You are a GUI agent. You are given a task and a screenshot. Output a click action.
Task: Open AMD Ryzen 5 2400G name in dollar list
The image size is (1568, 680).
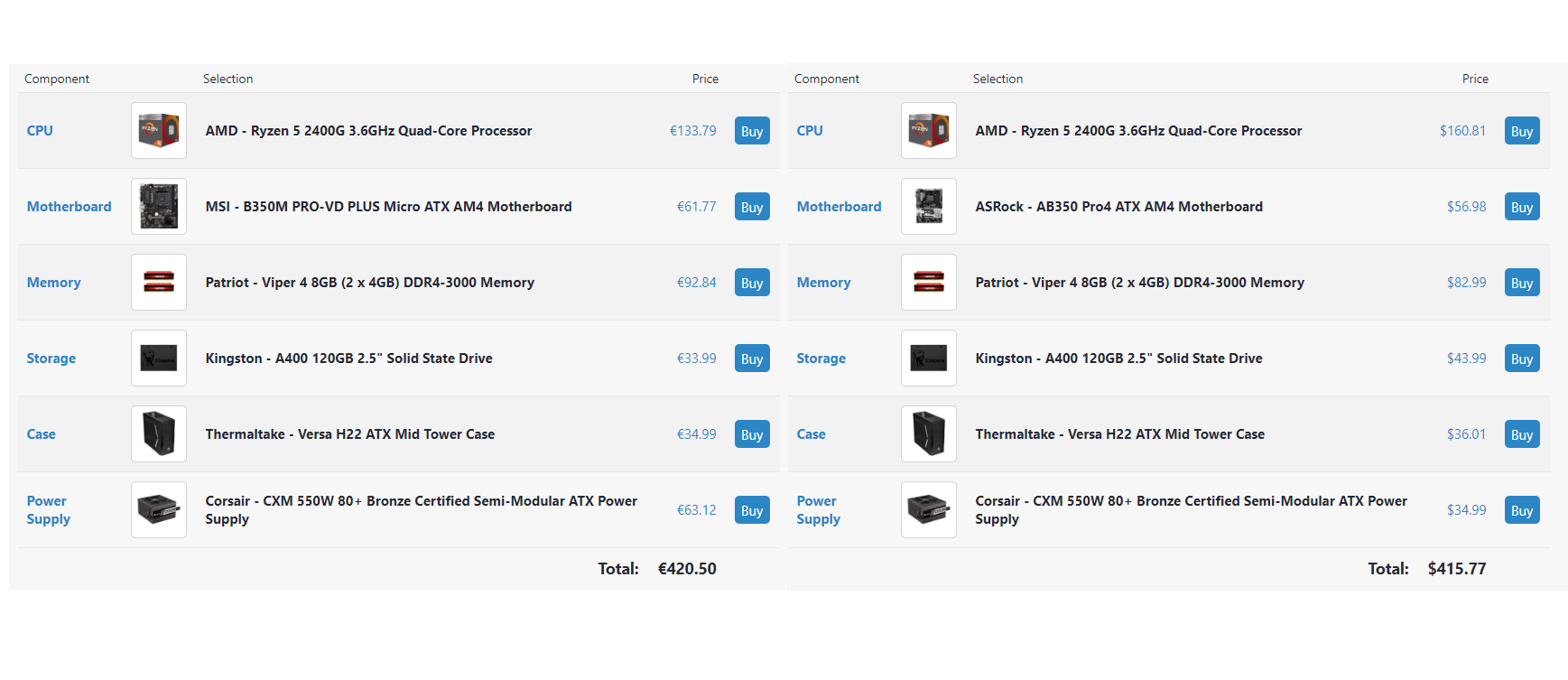pos(1138,131)
